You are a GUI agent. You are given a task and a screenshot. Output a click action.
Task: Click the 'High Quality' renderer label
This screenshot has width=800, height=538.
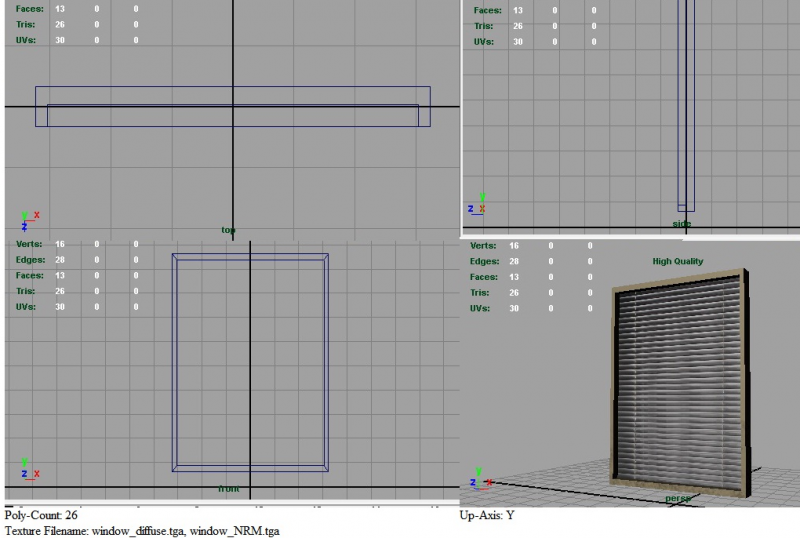point(678,261)
